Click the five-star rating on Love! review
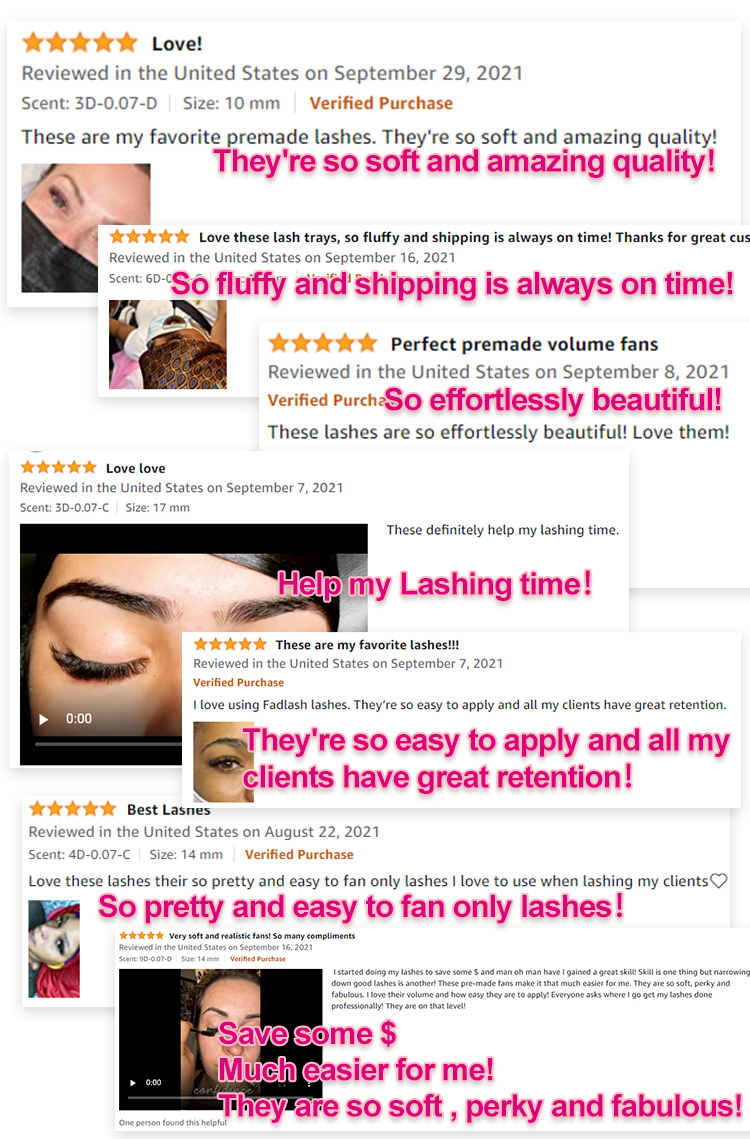Viewport: 750px width, 1139px height. click(x=80, y=43)
